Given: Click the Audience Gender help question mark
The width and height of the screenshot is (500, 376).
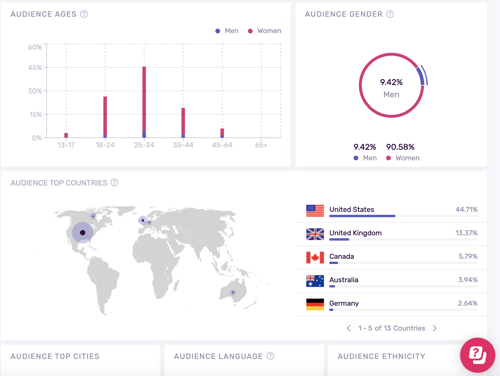Looking at the screenshot, I should 390,14.
